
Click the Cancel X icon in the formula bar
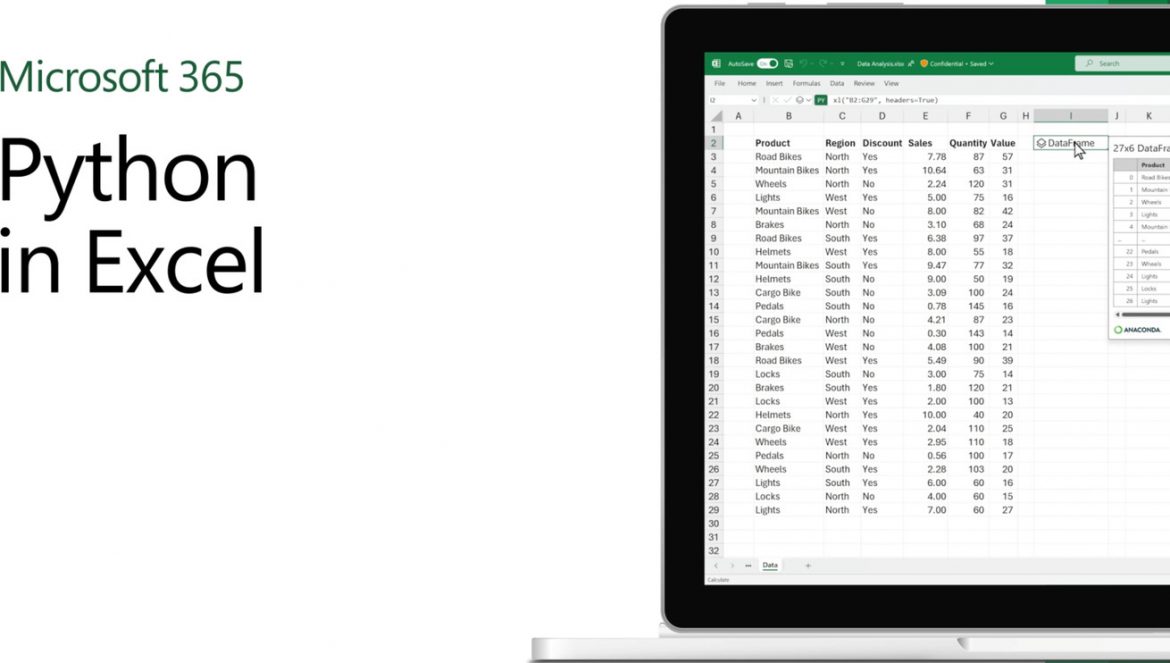point(775,100)
